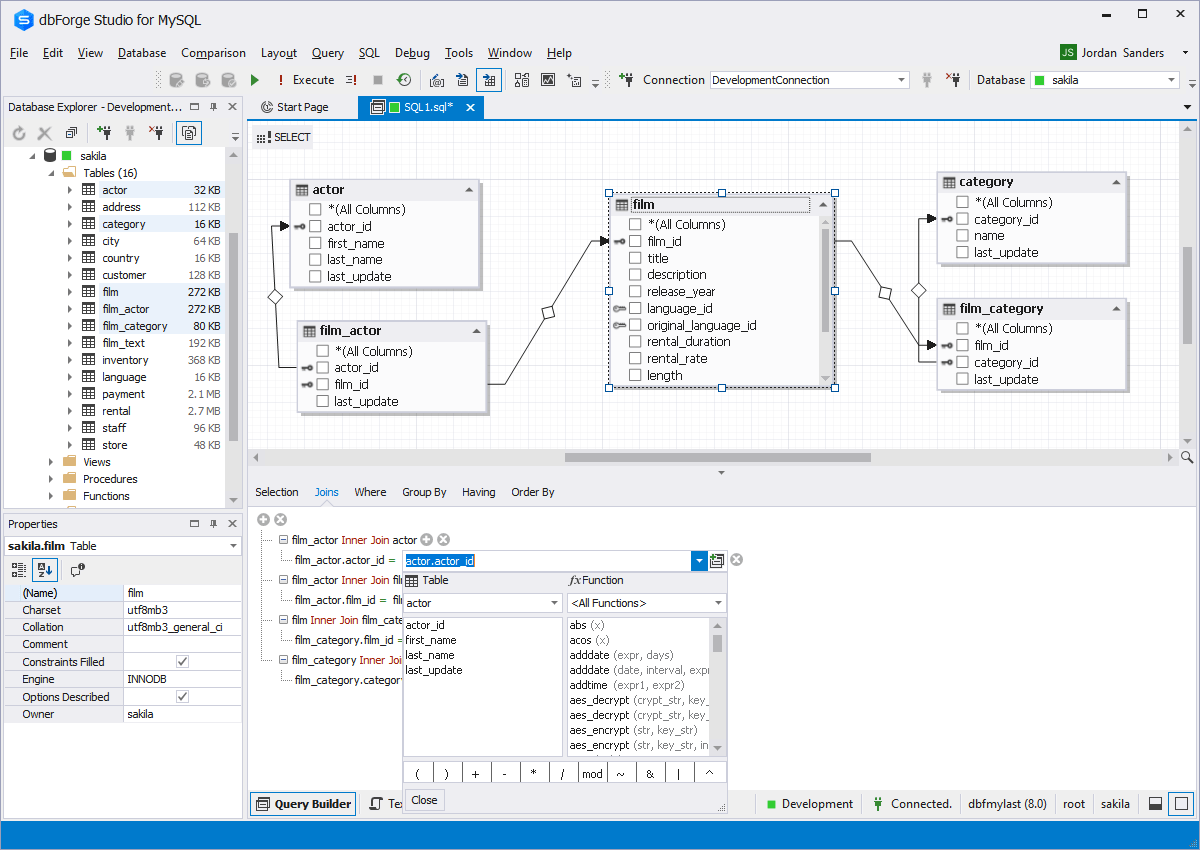The image size is (1200, 850).
Task: Click the highlighted table icon in main toolbar
Action: coord(489,80)
